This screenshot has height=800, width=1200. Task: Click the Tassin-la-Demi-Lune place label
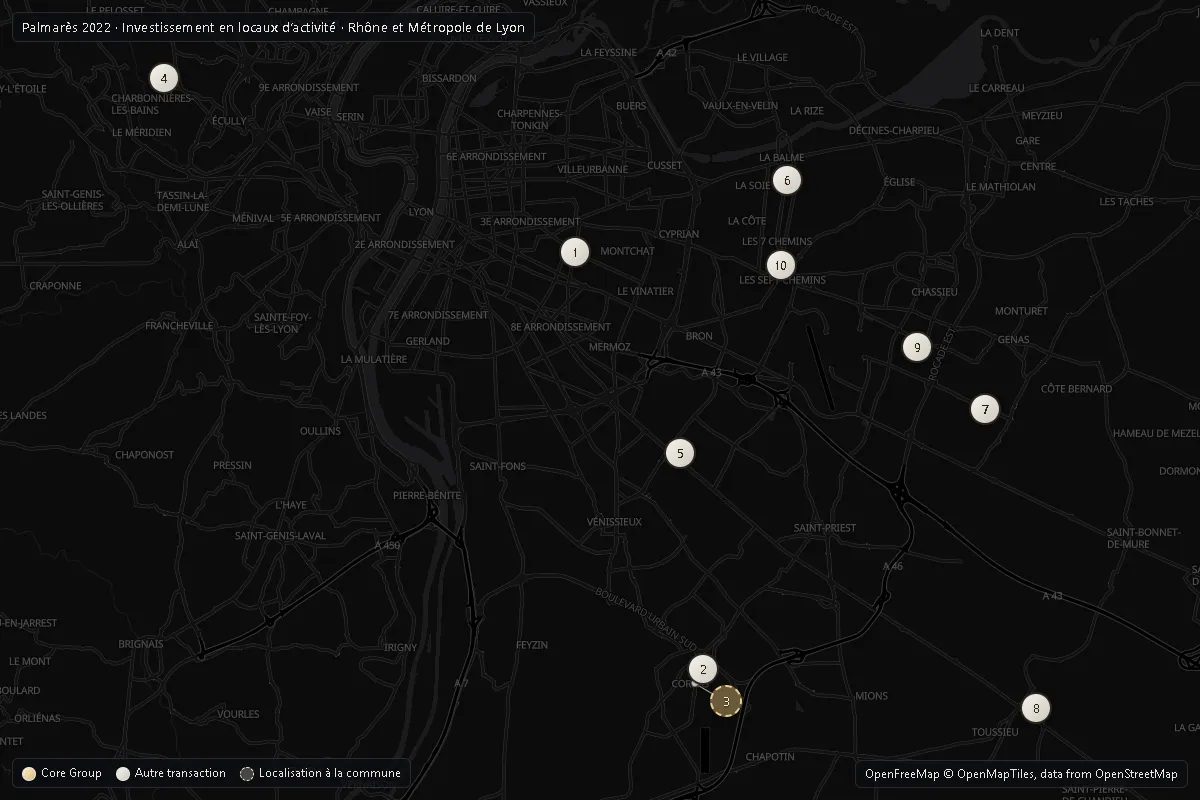(182, 202)
